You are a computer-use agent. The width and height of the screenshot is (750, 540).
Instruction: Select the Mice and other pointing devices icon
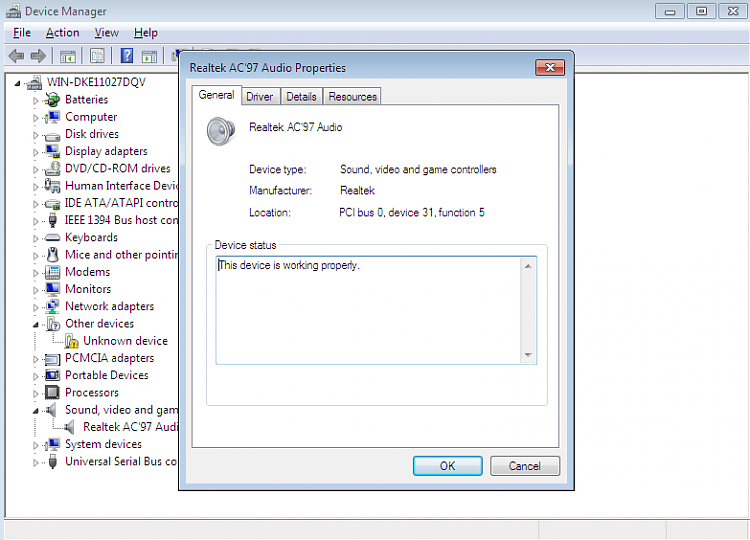(x=53, y=254)
